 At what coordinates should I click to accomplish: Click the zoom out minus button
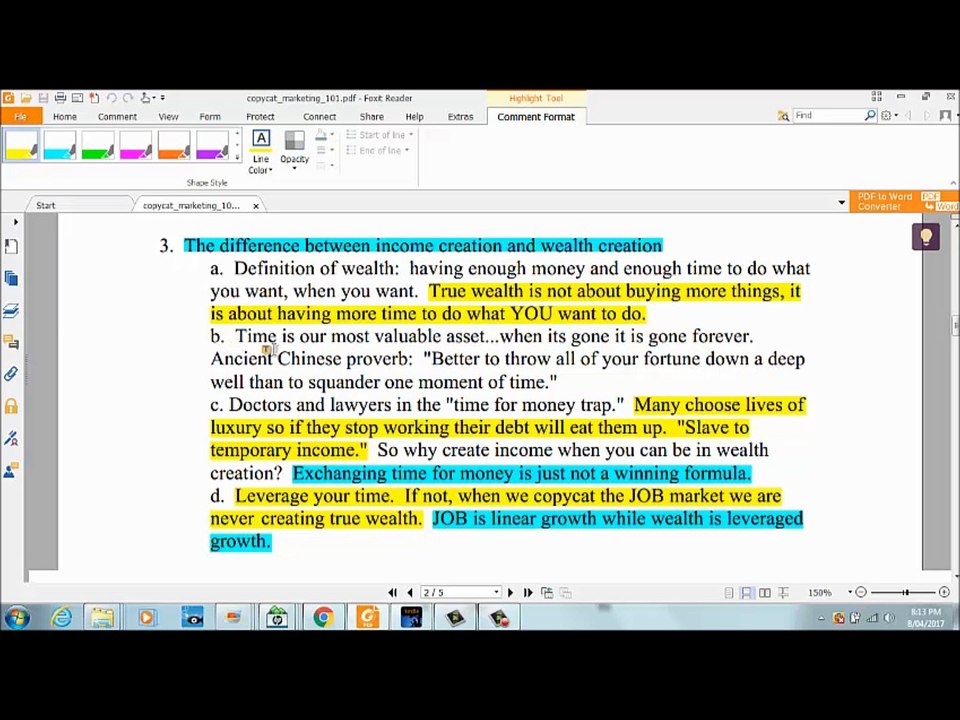861,592
